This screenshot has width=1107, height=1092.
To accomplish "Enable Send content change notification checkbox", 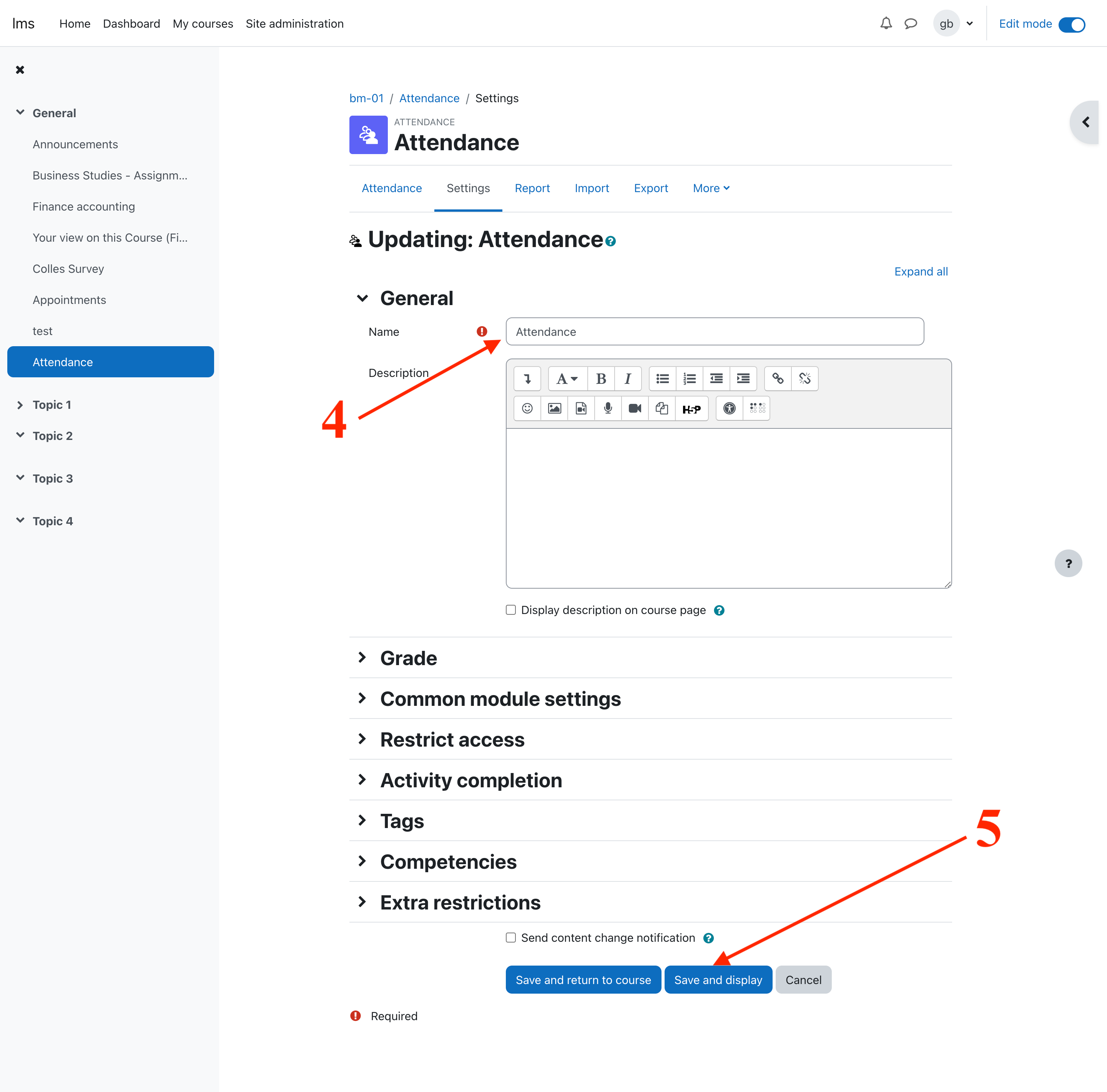I will point(510,938).
